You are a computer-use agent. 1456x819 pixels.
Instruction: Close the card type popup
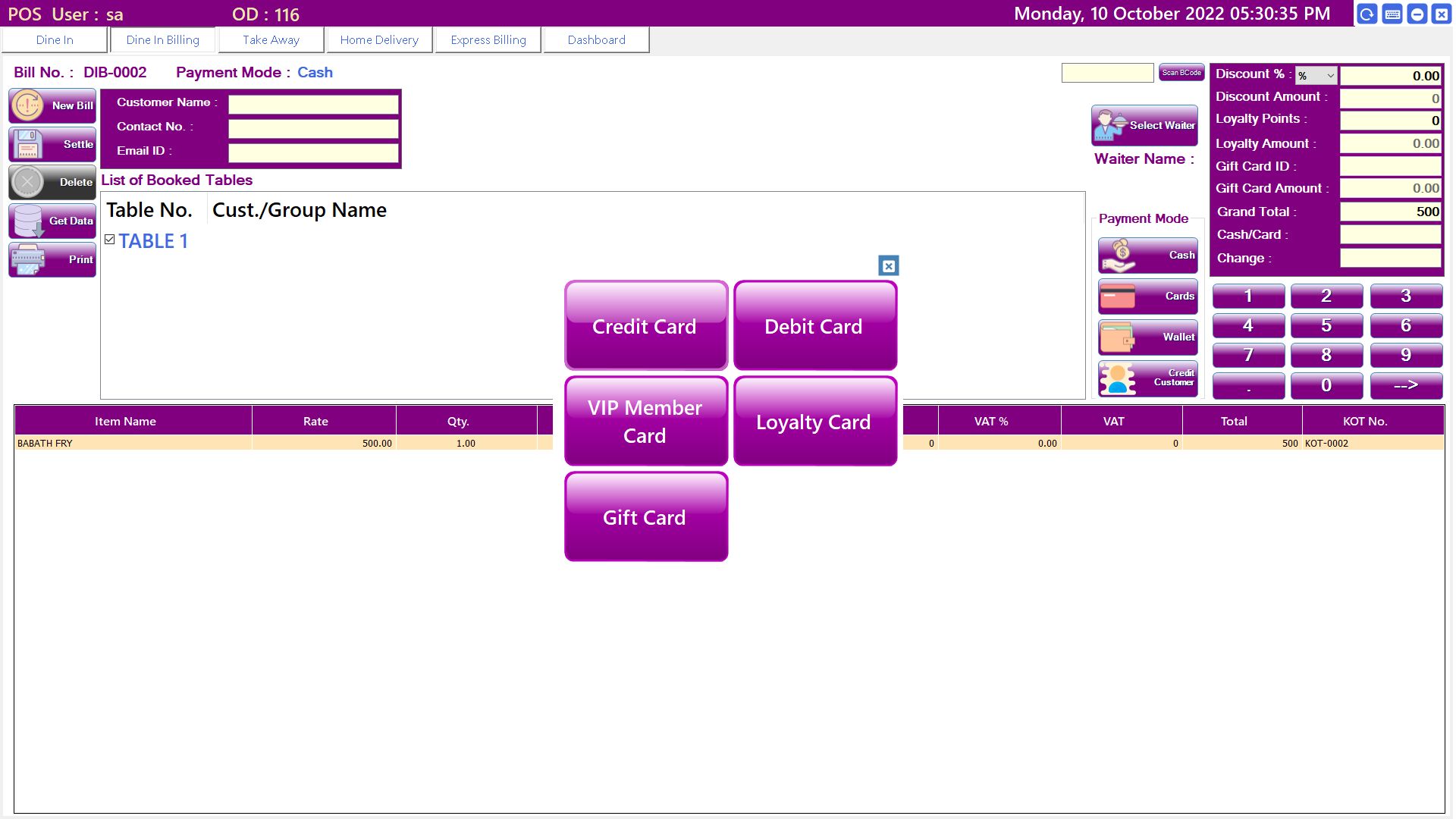[888, 265]
